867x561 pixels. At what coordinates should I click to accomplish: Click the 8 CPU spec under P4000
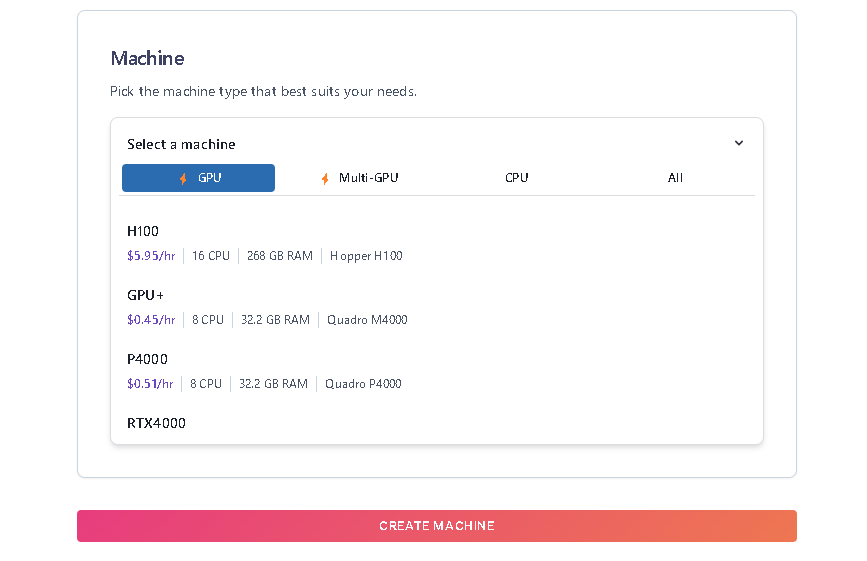click(x=206, y=384)
